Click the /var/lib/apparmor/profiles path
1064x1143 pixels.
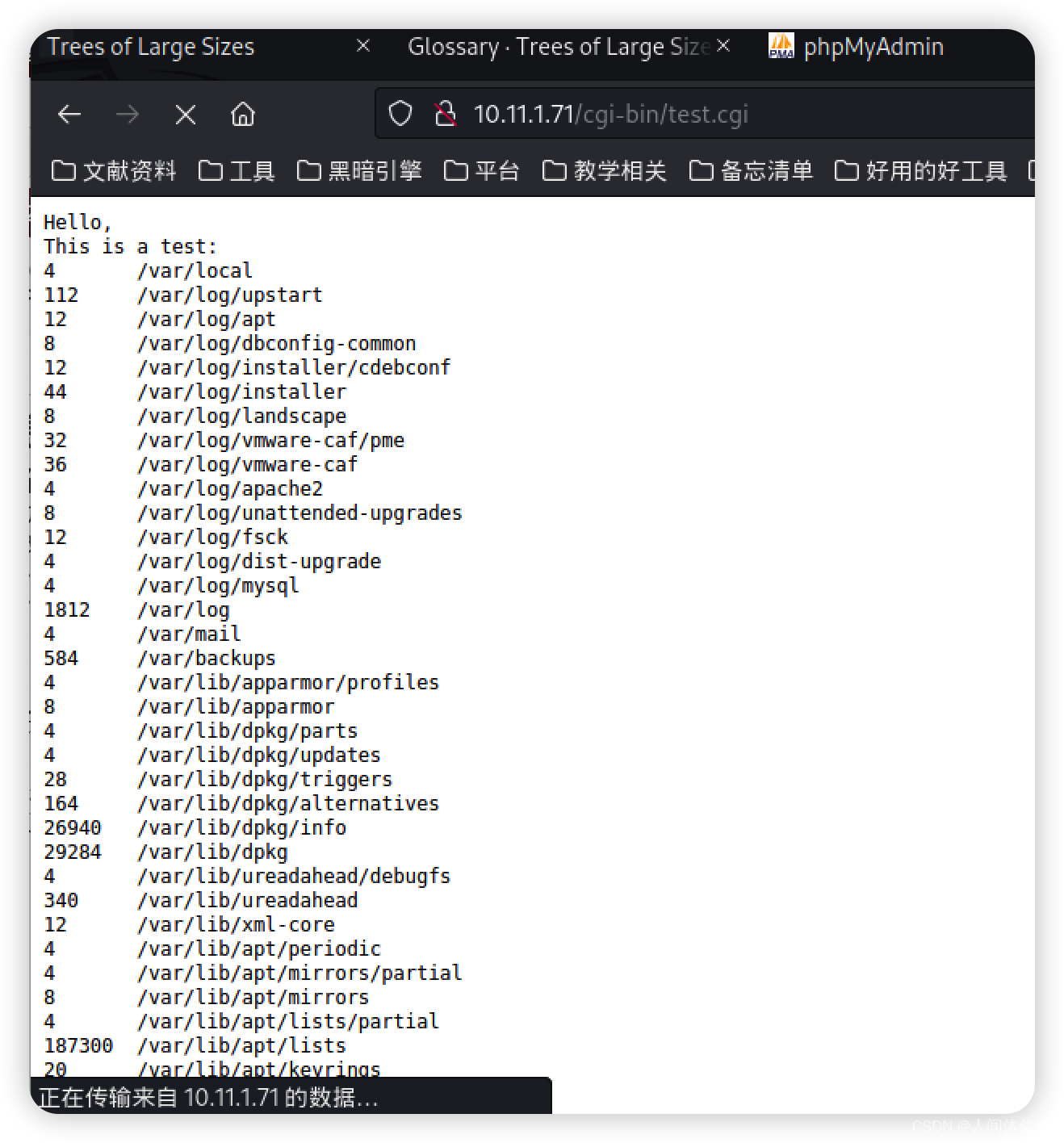[x=288, y=682]
